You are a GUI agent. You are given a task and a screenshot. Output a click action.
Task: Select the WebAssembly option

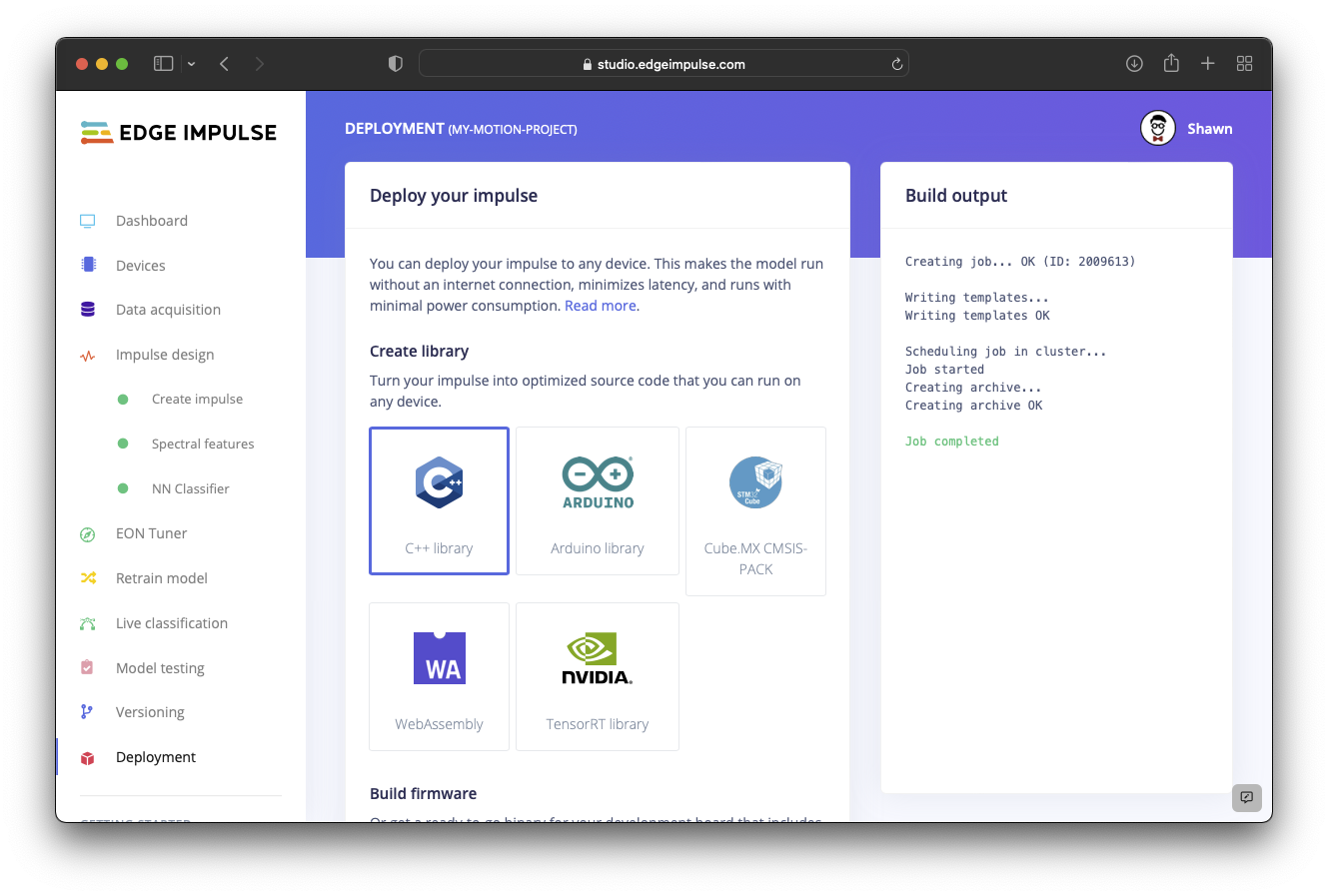(439, 676)
